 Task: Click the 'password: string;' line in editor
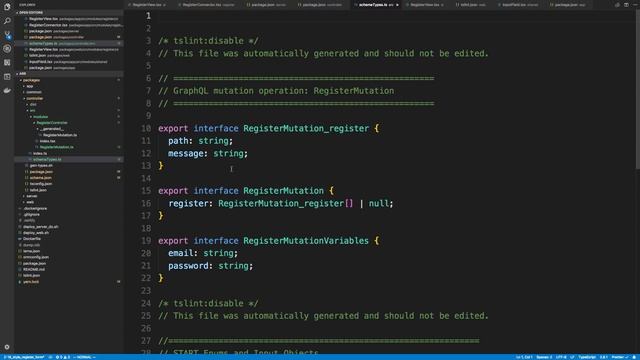tap(210, 266)
